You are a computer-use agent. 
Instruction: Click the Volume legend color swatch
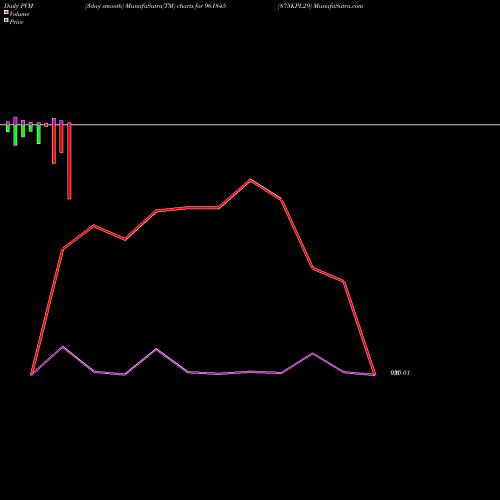click(6, 12)
